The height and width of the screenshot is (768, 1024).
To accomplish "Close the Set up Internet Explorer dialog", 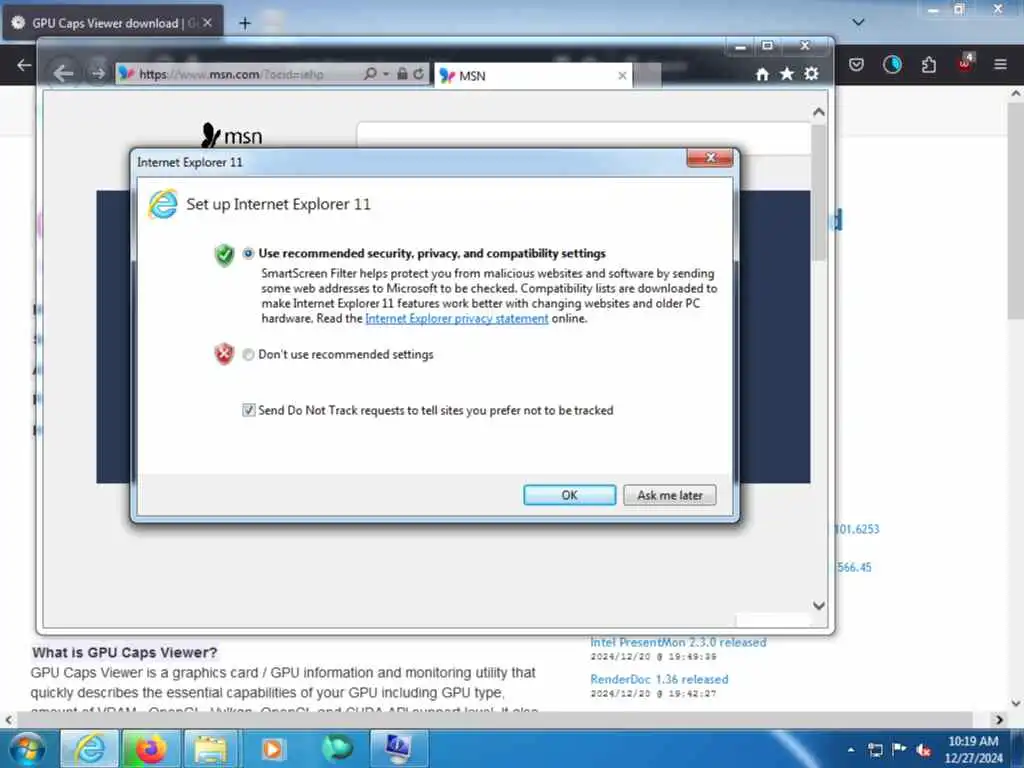I will pos(710,157).
